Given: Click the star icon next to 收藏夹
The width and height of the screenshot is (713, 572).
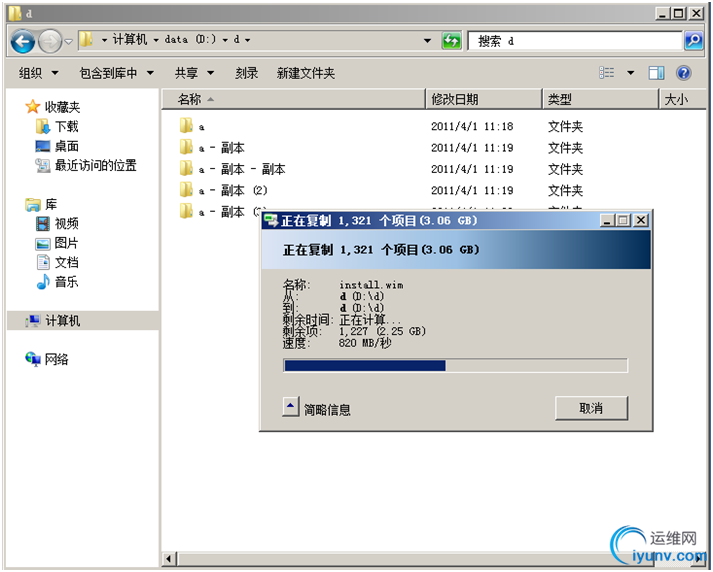Looking at the screenshot, I should point(32,107).
